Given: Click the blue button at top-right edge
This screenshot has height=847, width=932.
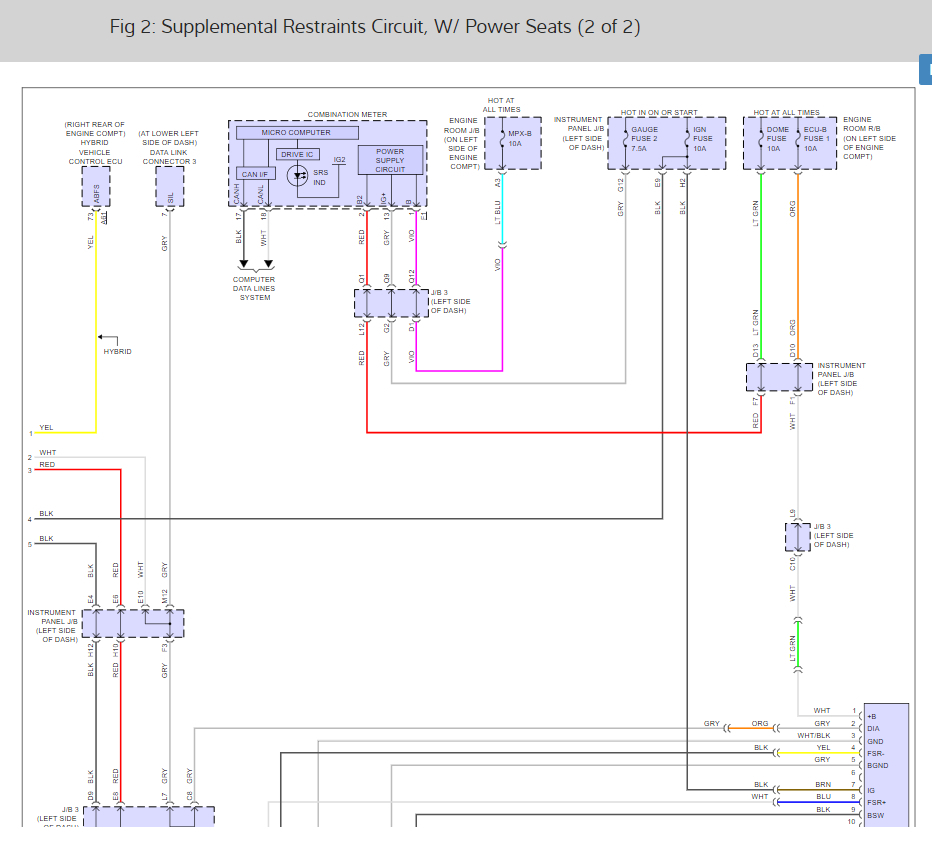Looking at the screenshot, I should click(925, 71).
